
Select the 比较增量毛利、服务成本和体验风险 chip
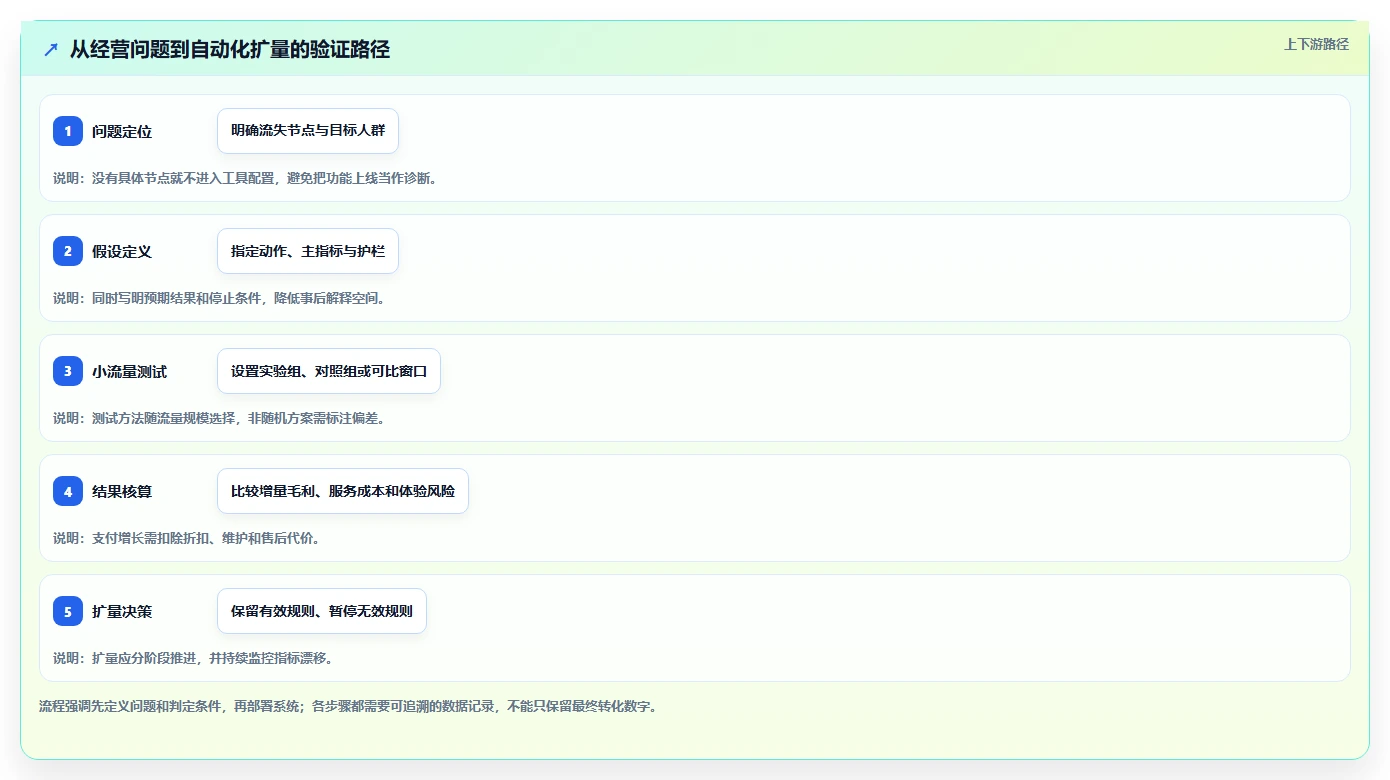click(343, 491)
